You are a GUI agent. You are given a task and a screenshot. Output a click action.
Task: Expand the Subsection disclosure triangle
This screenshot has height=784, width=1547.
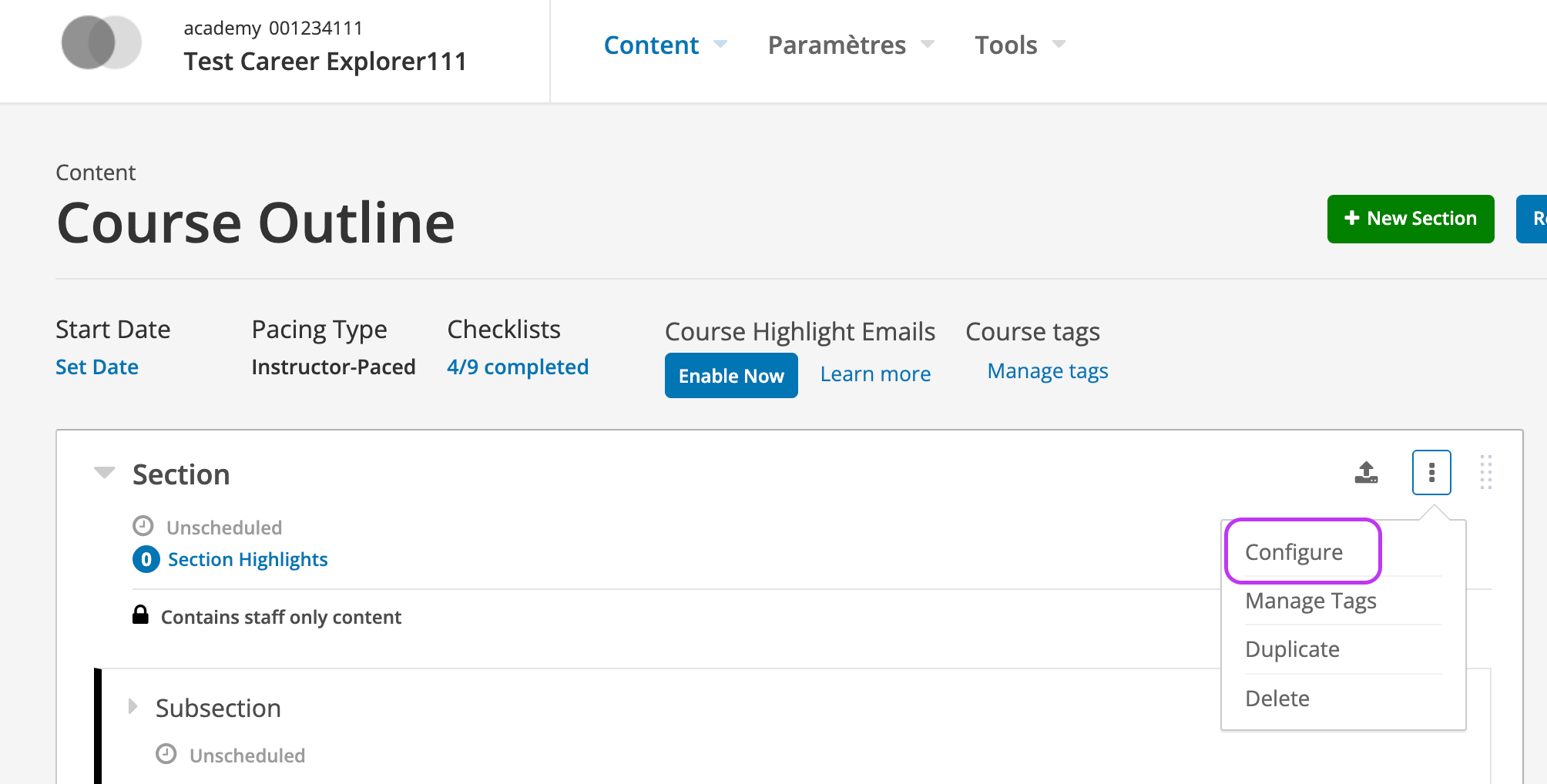point(133,706)
